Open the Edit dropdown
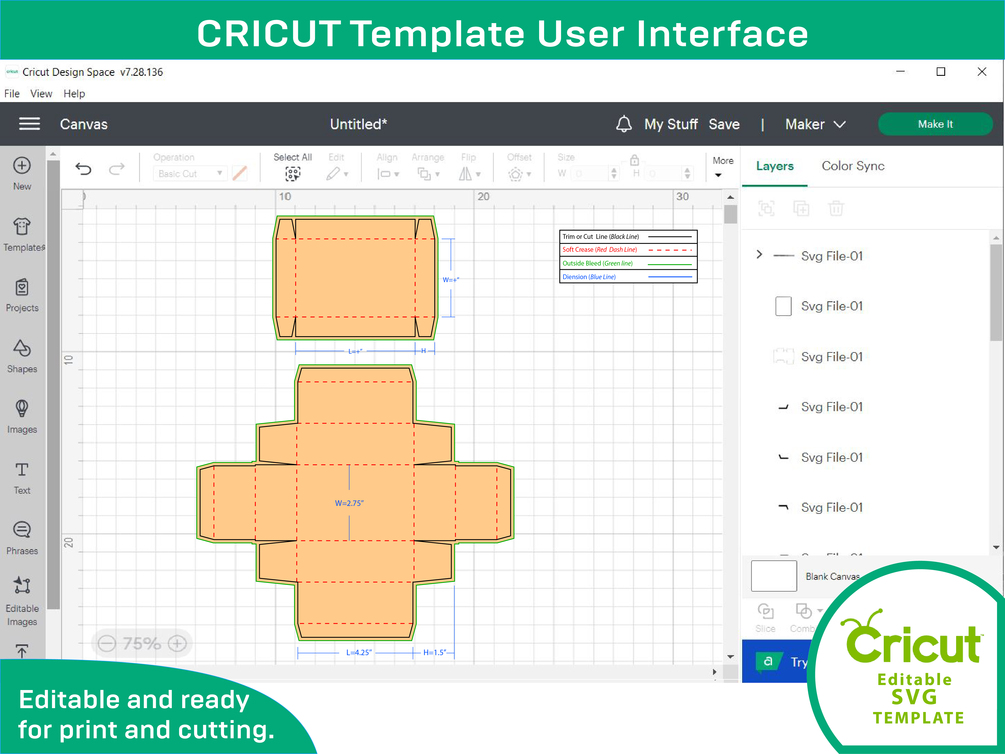 [337, 174]
